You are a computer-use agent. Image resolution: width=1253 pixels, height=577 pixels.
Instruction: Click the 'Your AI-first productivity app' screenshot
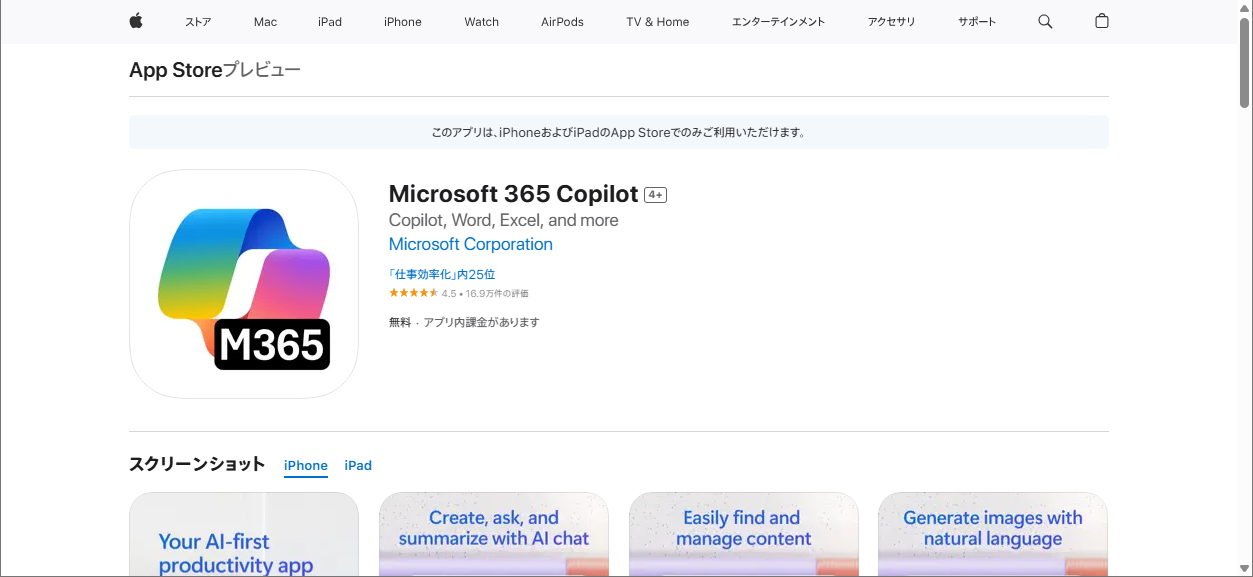244,534
